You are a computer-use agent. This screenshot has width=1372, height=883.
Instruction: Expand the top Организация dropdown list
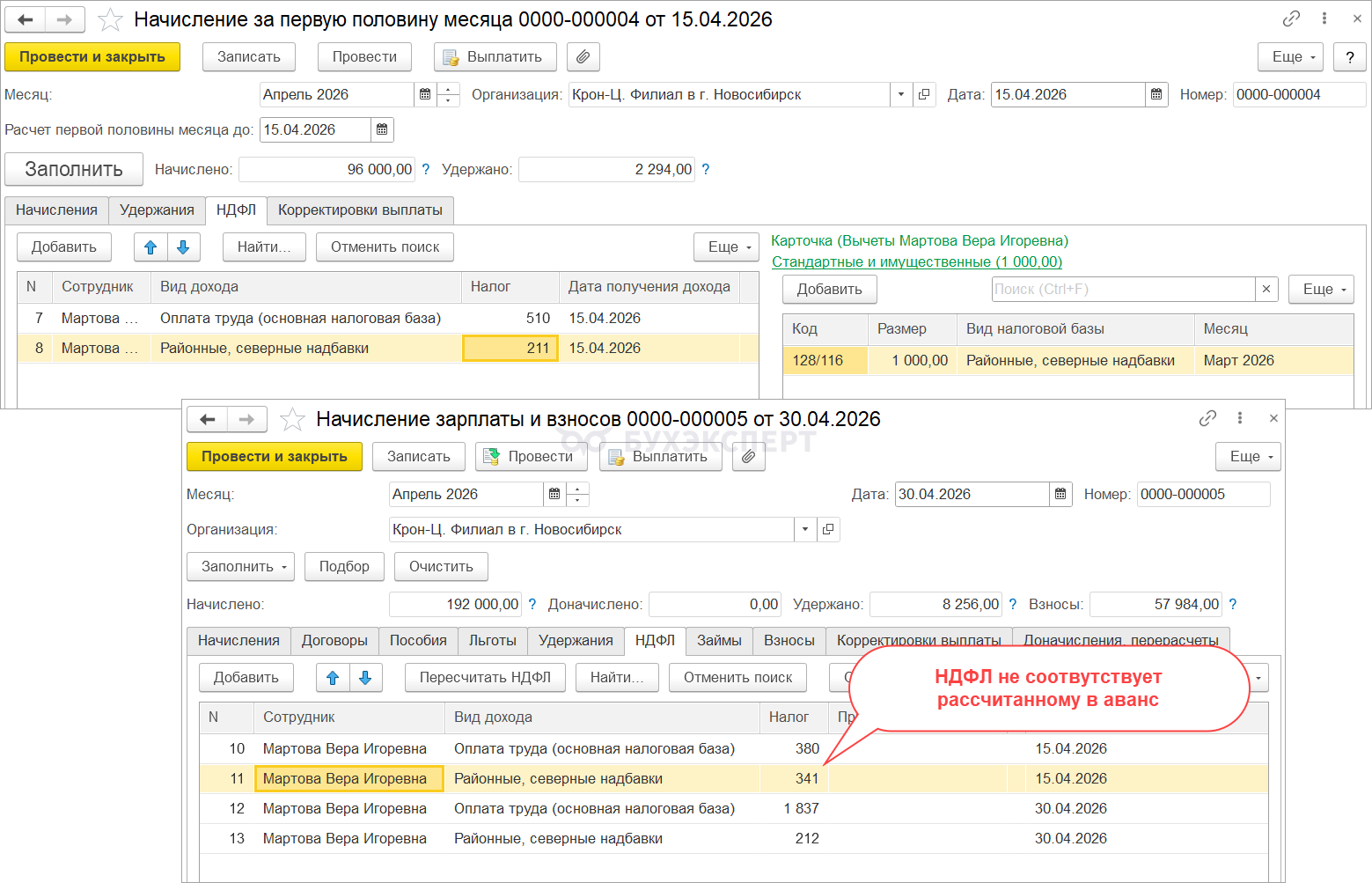(x=901, y=94)
